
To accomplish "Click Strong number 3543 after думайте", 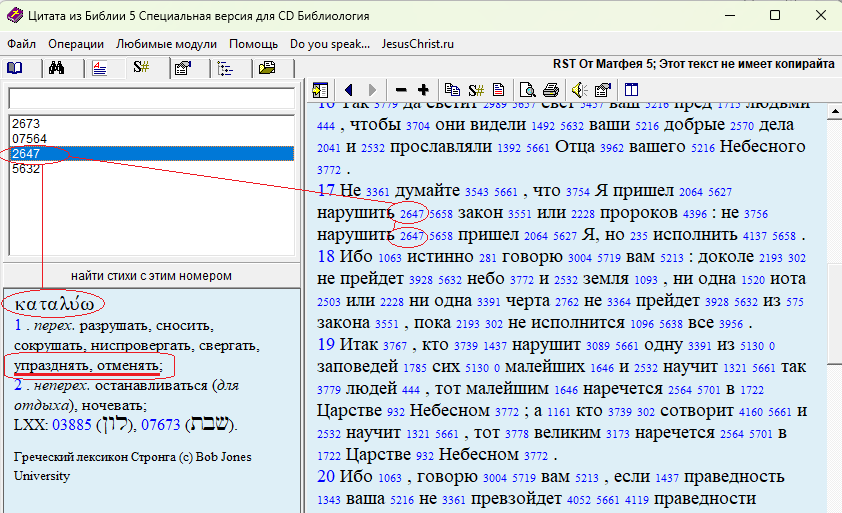I will pos(476,192).
